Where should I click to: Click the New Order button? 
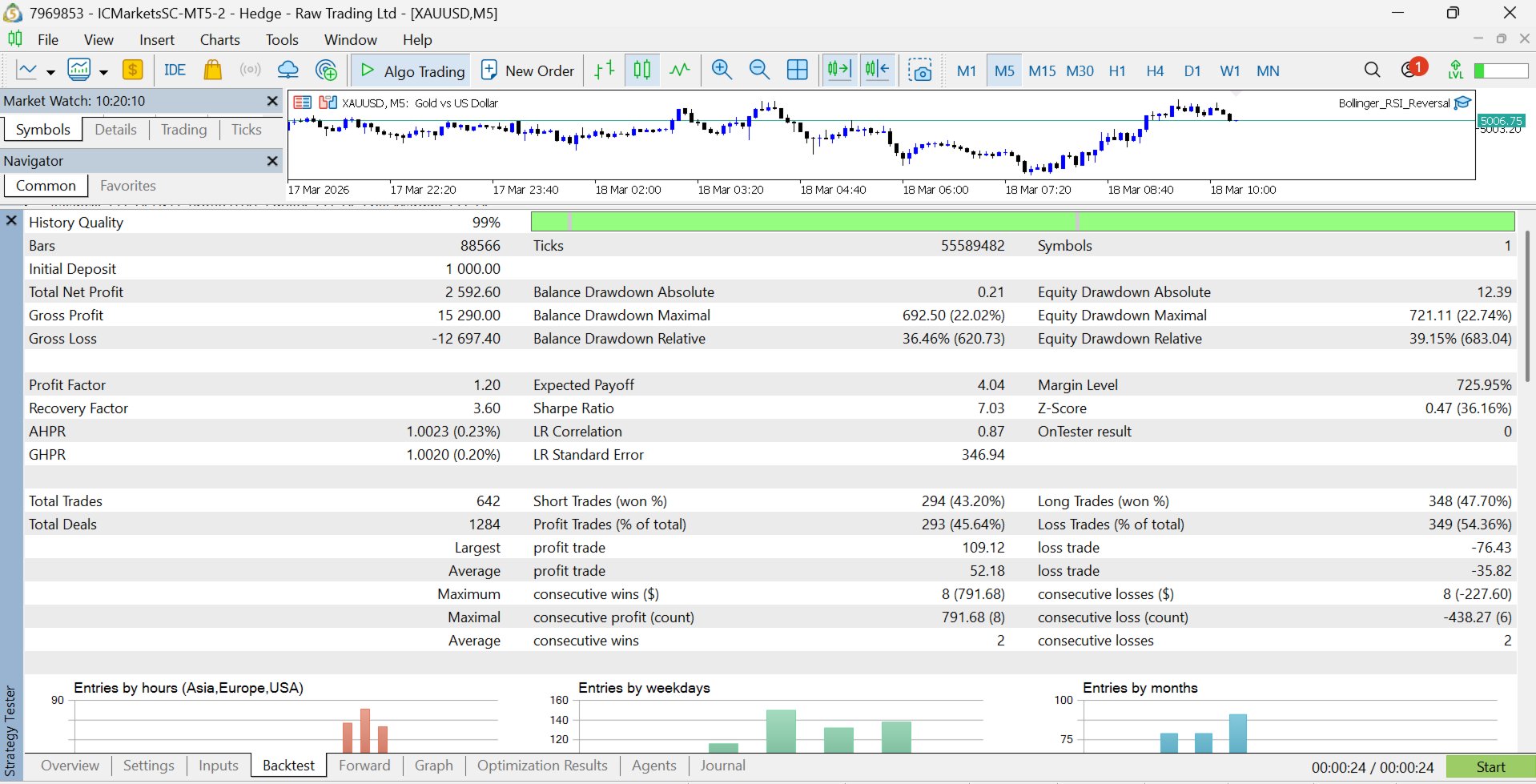(528, 70)
